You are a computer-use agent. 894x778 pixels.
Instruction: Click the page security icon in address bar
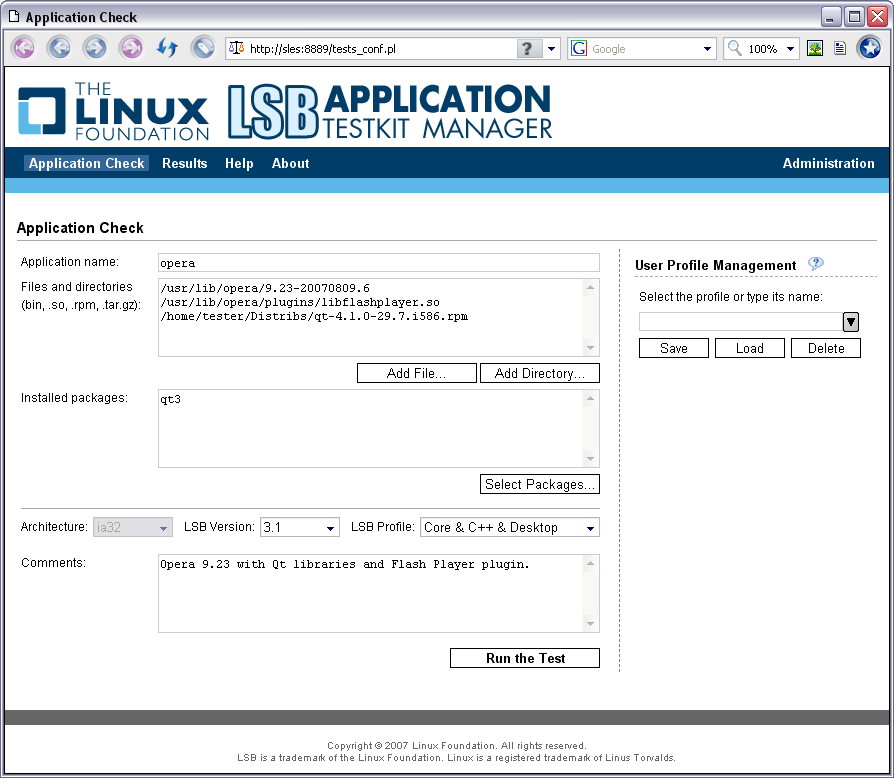237,48
